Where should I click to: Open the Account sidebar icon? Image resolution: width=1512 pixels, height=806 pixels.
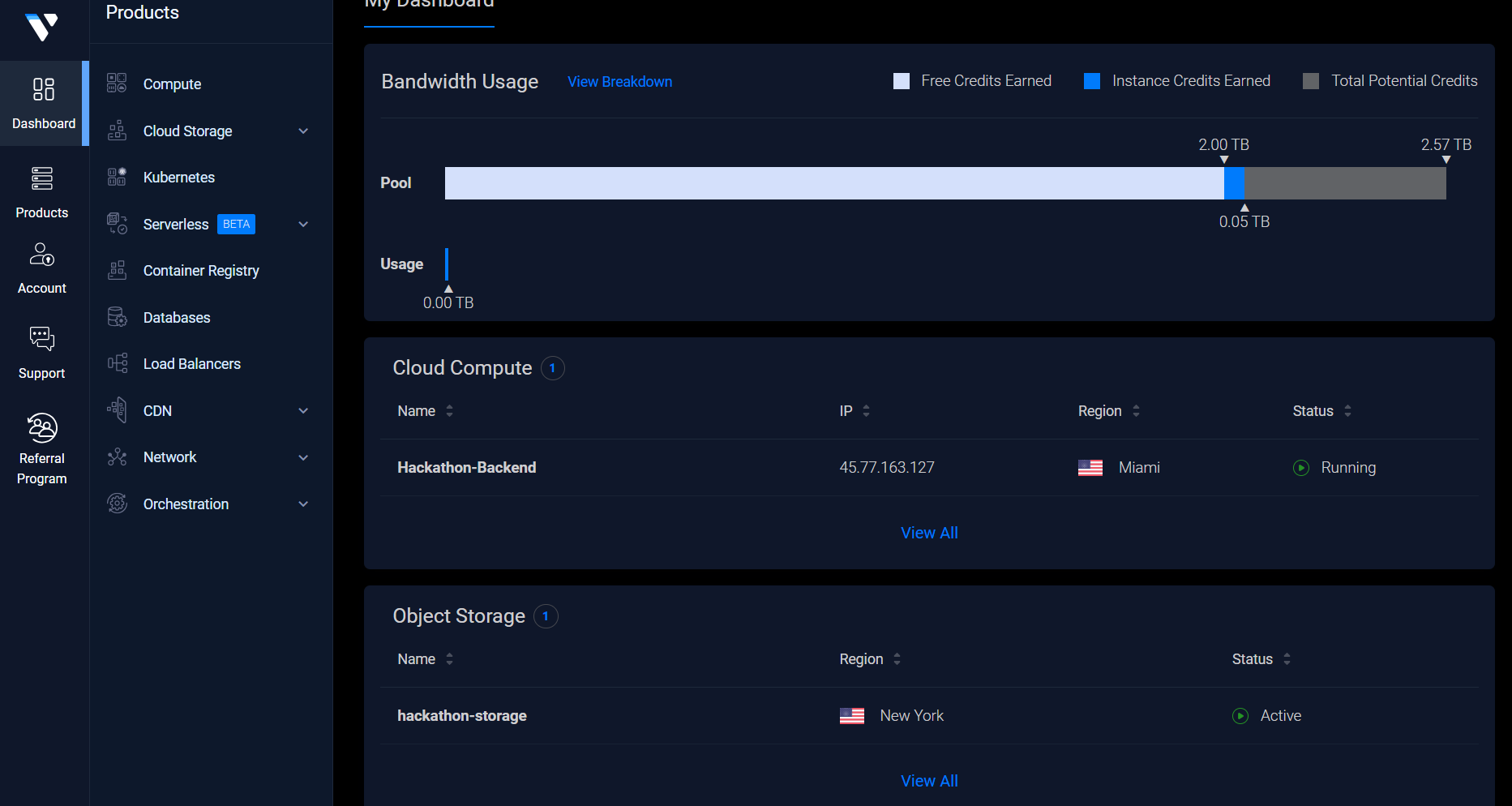(x=42, y=254)
